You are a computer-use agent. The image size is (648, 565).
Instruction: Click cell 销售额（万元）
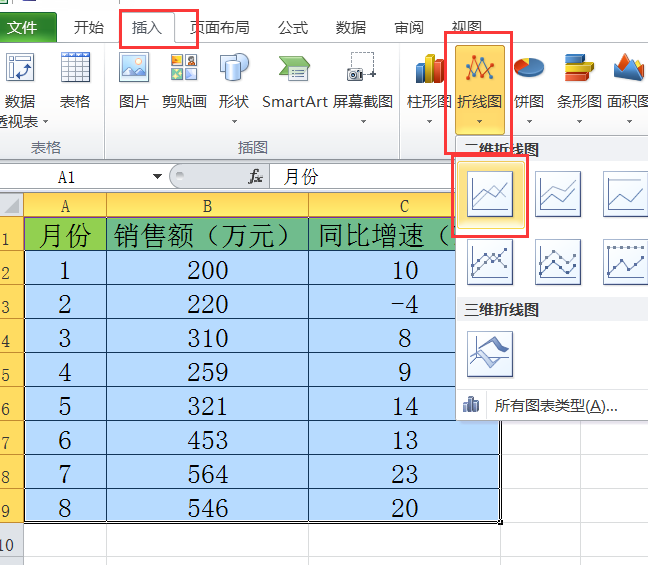click(207, 234)
